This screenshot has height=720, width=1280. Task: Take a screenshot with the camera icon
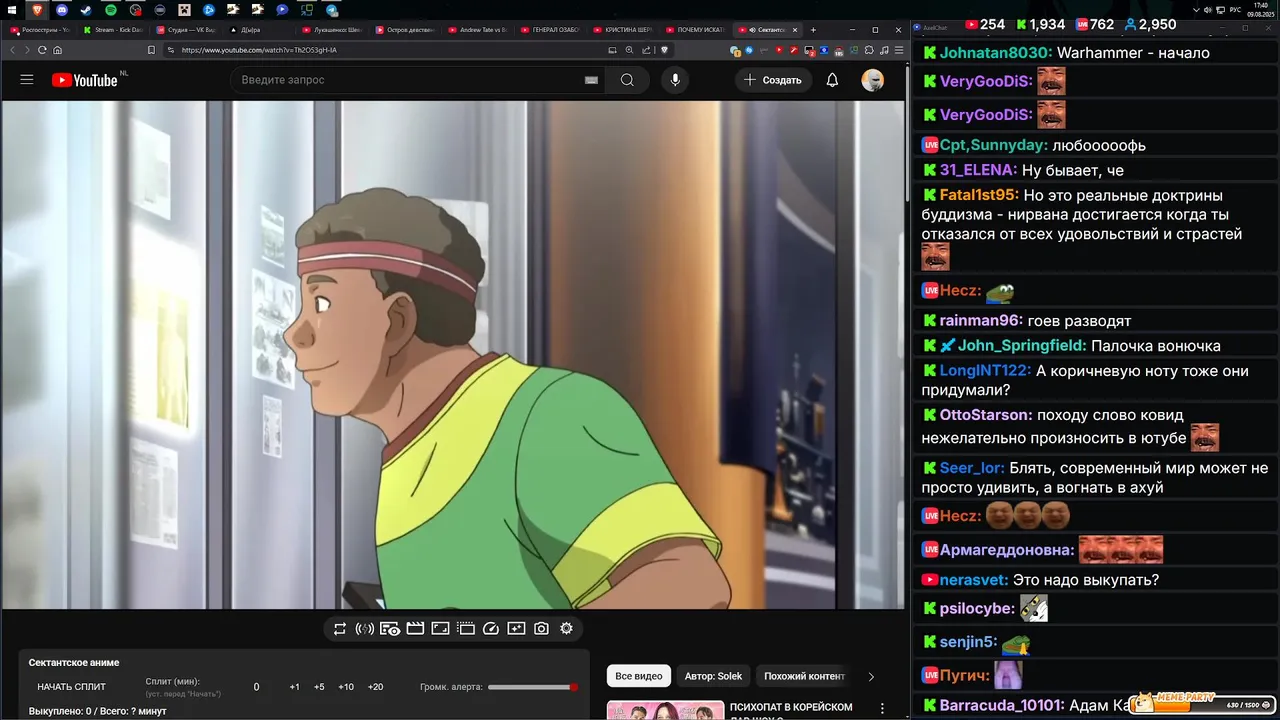(541, 629)
